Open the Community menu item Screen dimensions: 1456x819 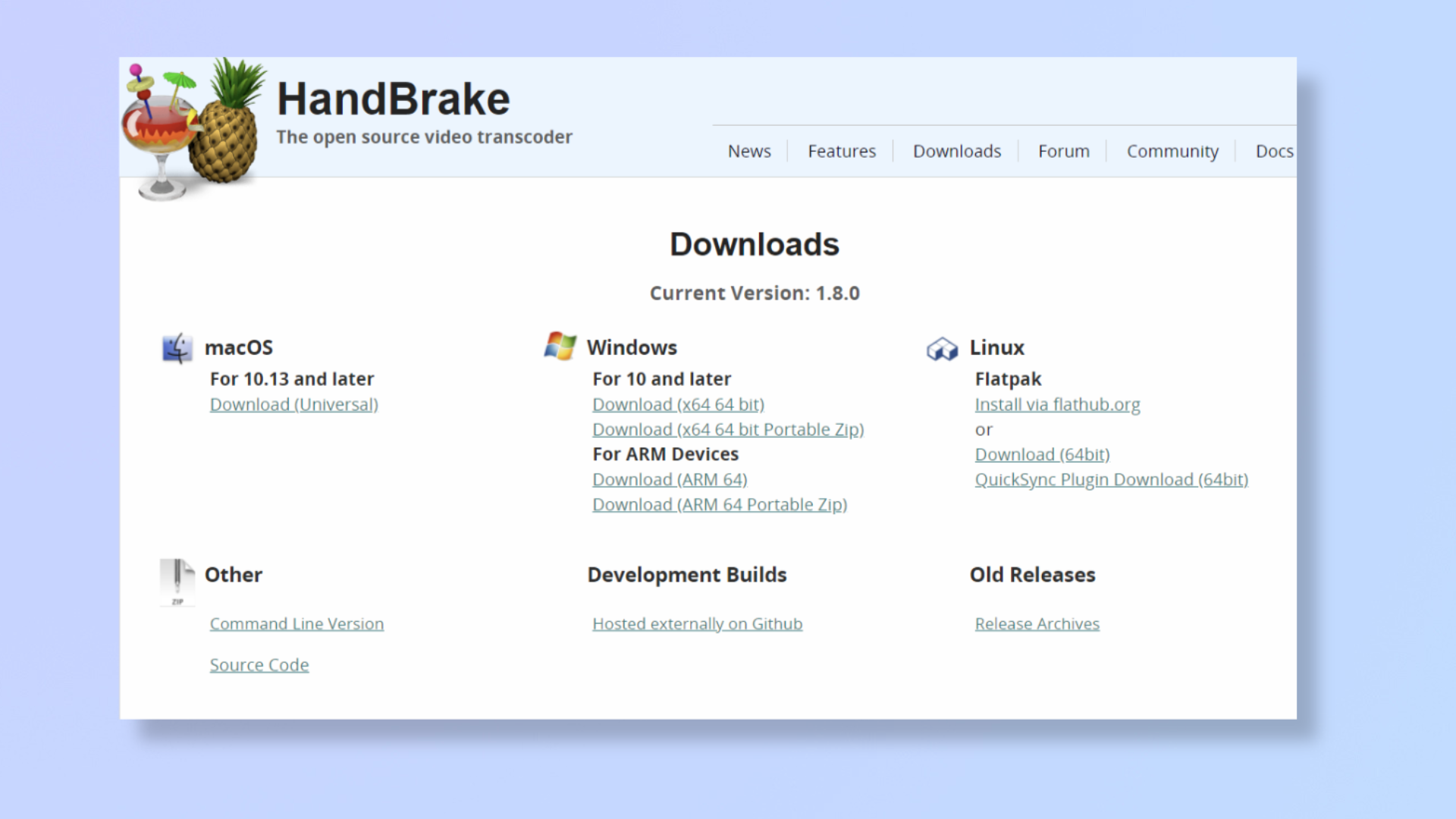(1172, 152)
